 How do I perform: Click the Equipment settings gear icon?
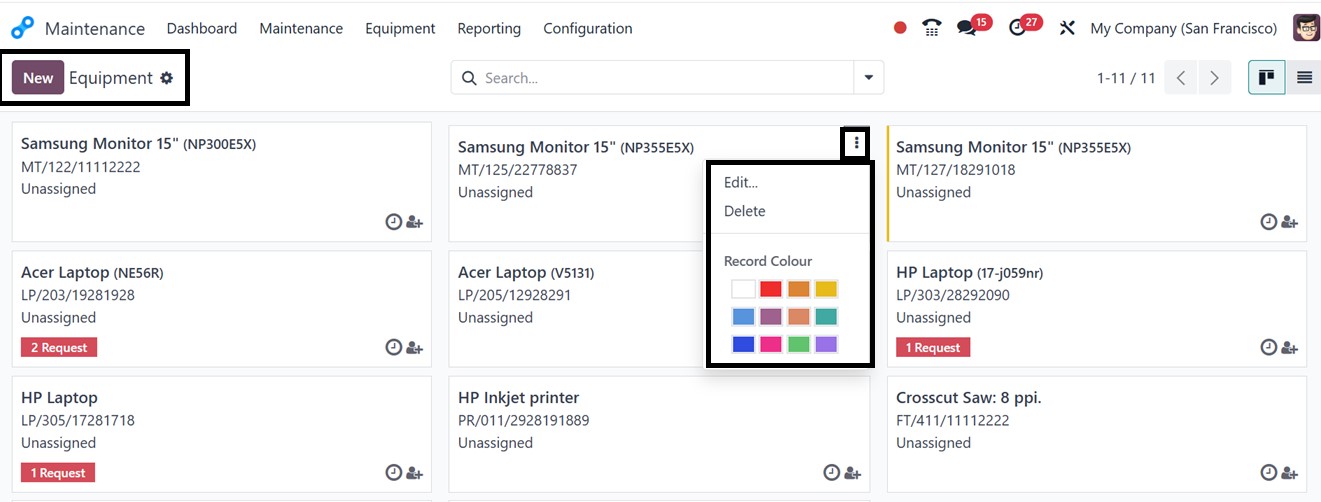(167, 78)
